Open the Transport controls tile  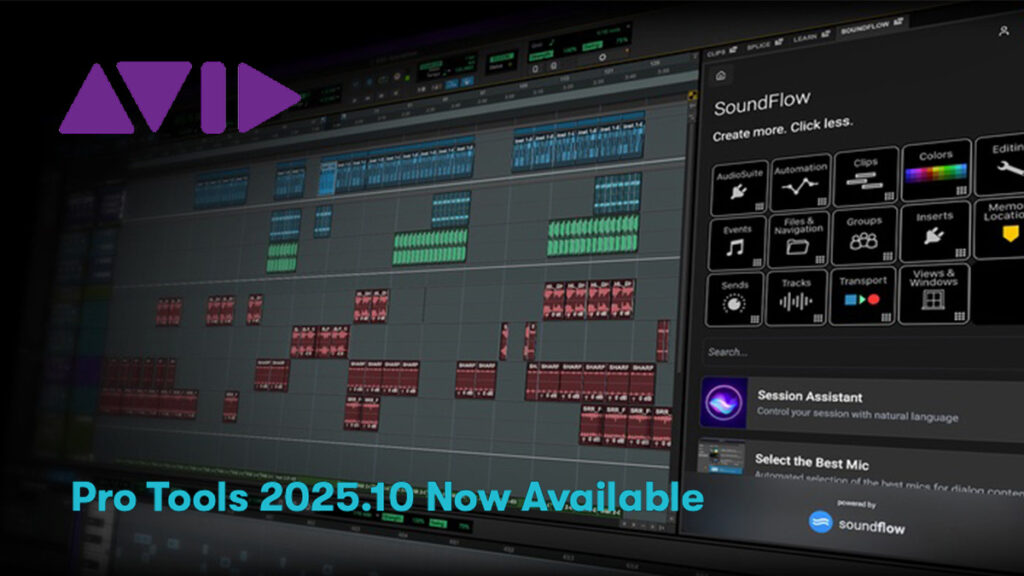click(x=862, y=294)
